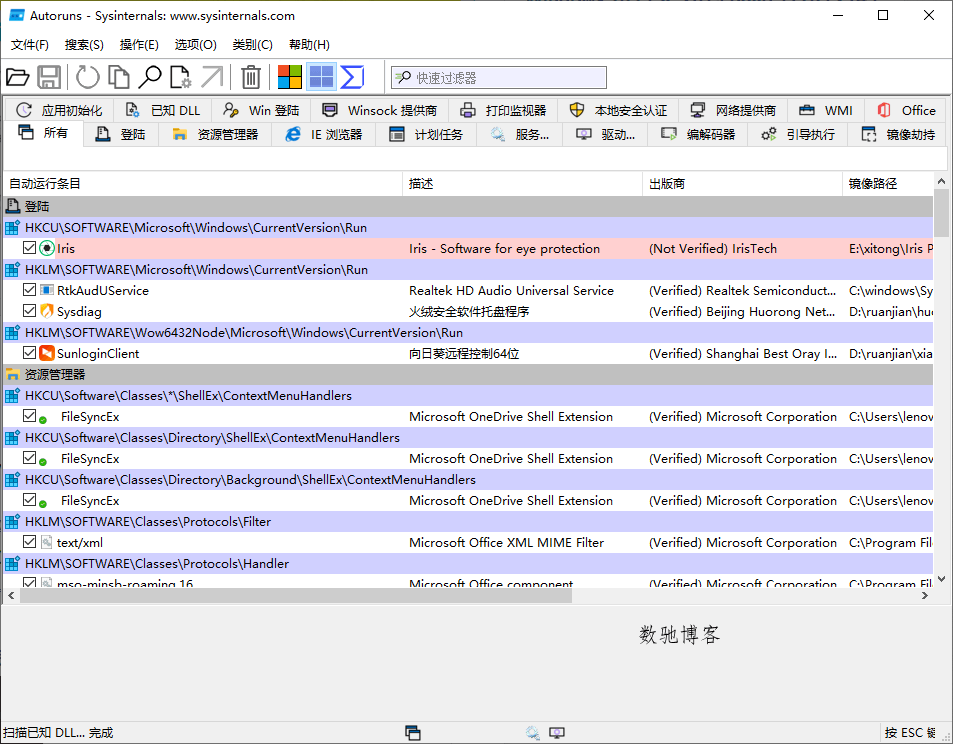Click the status bar services gear icon
Screen dimensions: 953x744
click(532, 732)
